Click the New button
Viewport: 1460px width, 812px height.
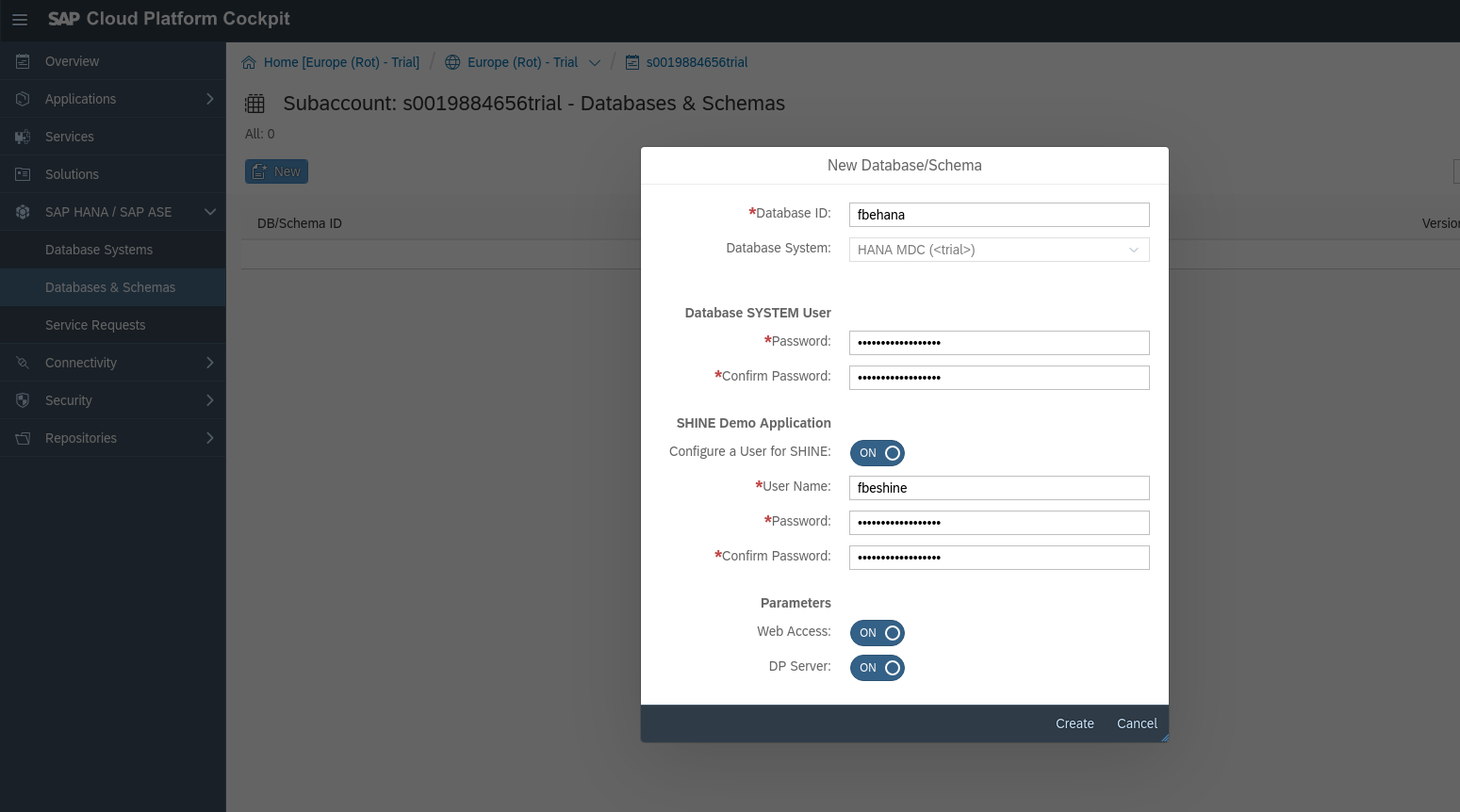point(276,171)
